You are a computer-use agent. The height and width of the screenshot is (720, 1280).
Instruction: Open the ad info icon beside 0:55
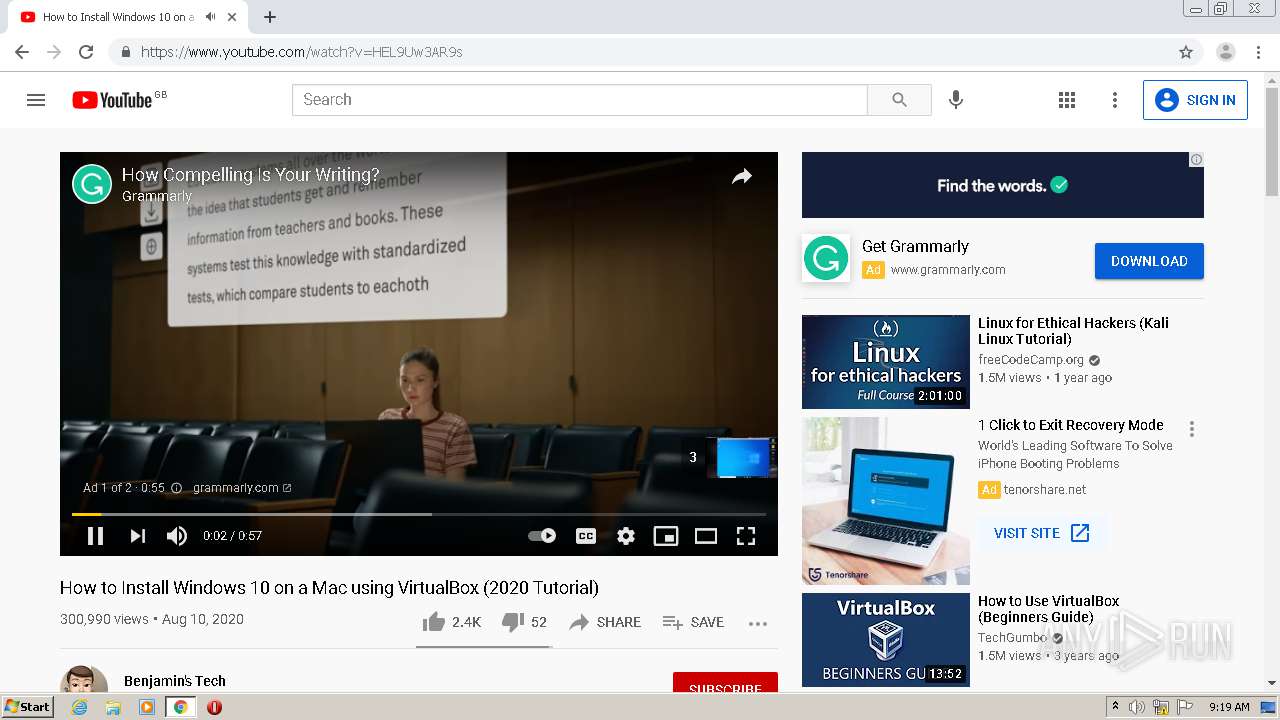[x=176, y=488]
